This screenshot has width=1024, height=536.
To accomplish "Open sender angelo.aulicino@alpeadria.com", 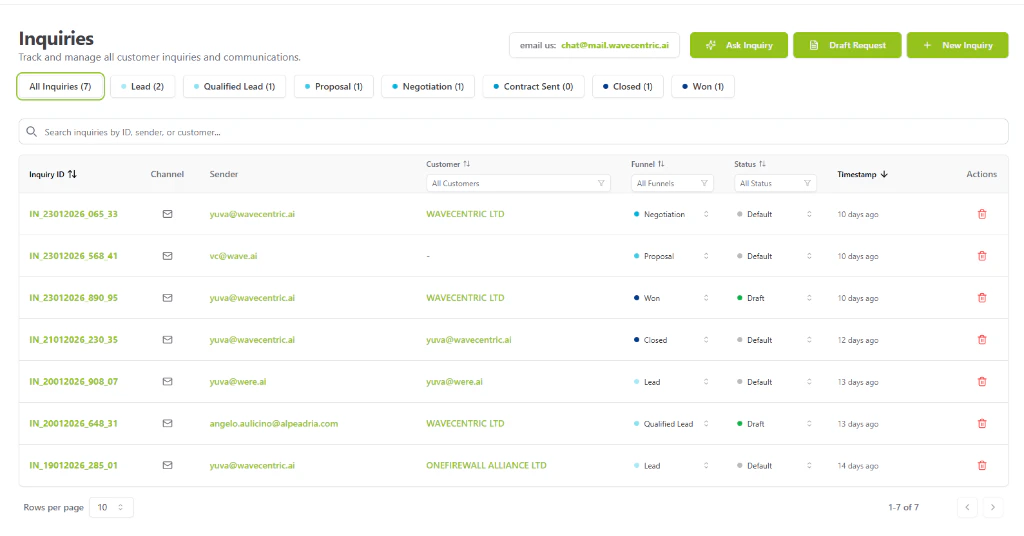I will [274, 424].
